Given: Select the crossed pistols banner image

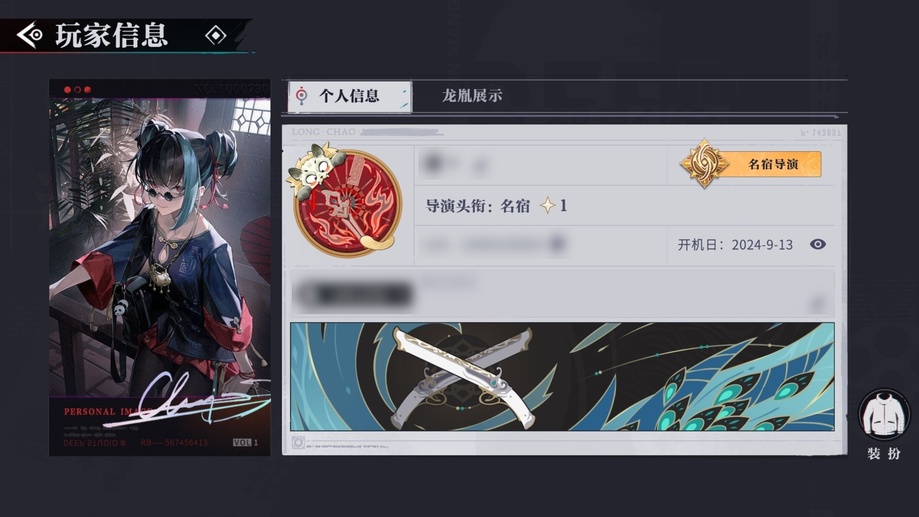Looking at the screenshot, I should click(x=562, y=376).
